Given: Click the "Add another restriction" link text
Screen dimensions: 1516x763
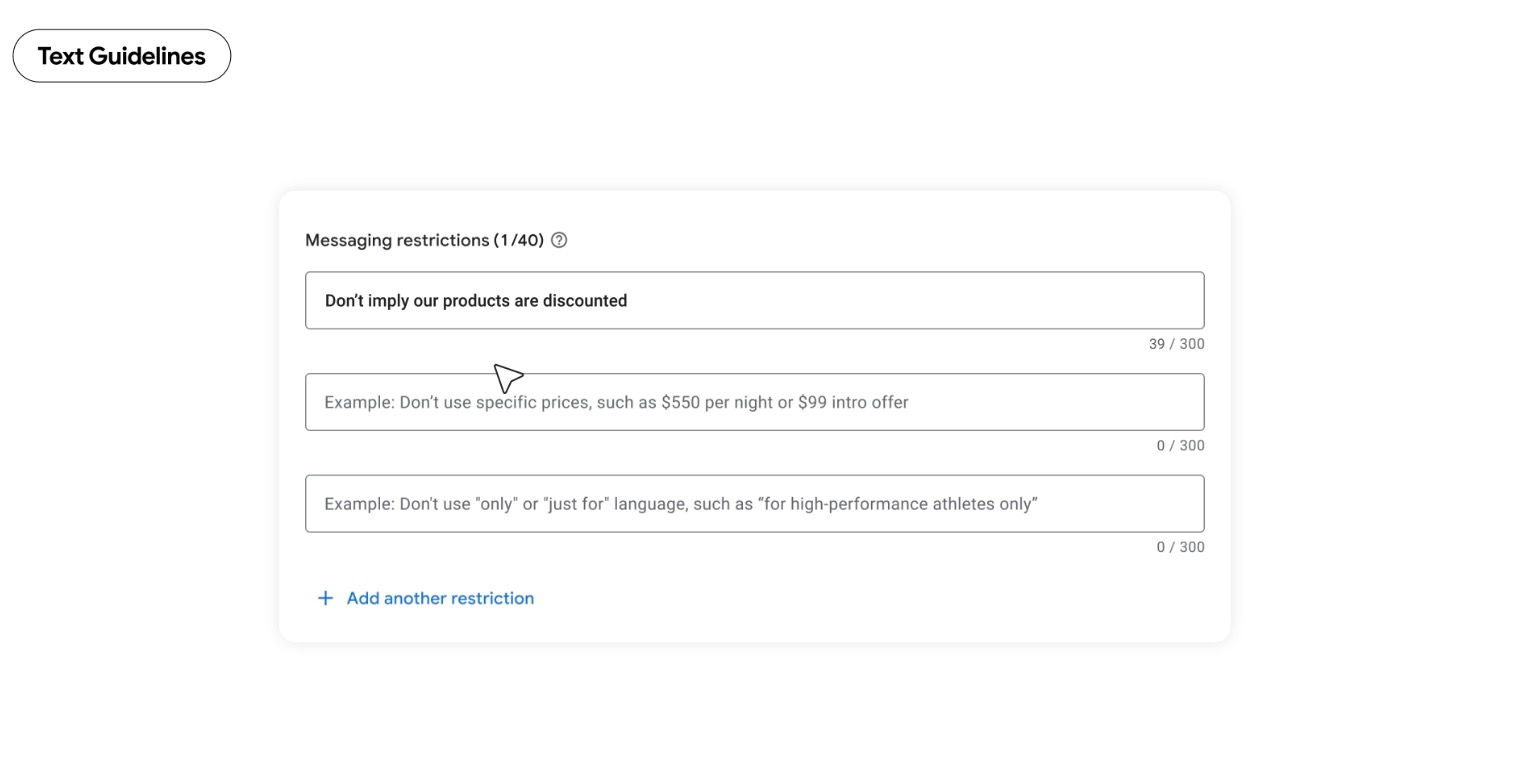Looking at the screenshot, I should pyautogui.click(x=440, y=598).
